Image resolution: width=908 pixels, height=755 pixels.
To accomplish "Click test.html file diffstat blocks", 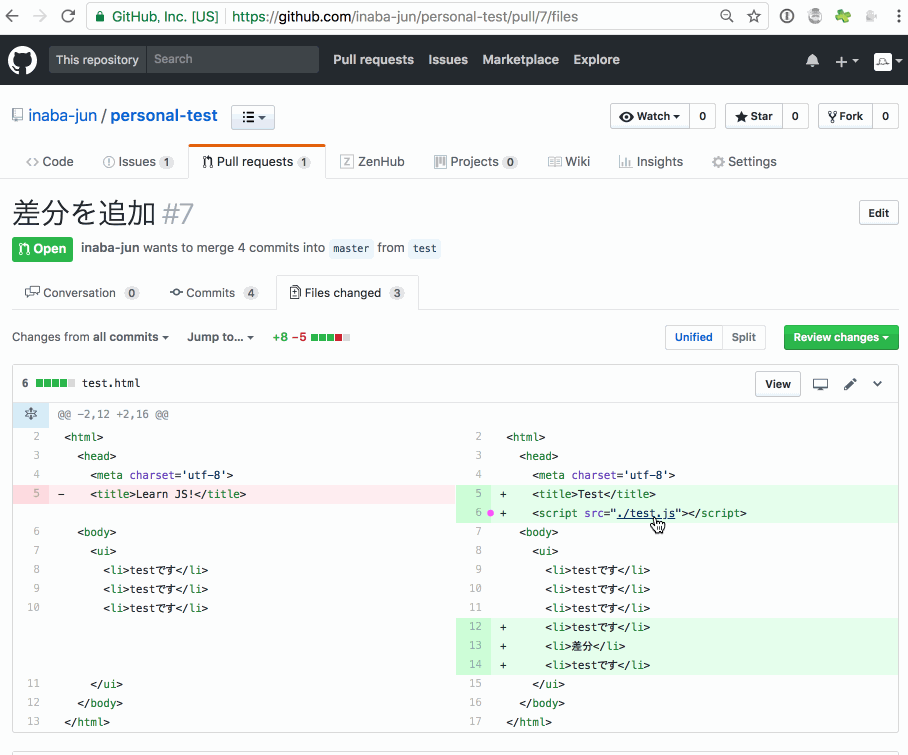I will [x=55, y=383].
